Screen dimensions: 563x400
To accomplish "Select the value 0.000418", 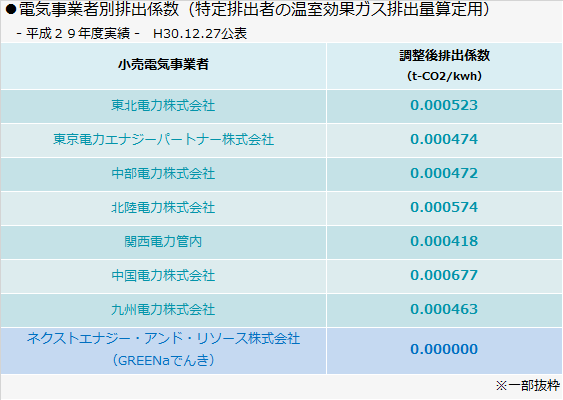I will coord(444,241).
